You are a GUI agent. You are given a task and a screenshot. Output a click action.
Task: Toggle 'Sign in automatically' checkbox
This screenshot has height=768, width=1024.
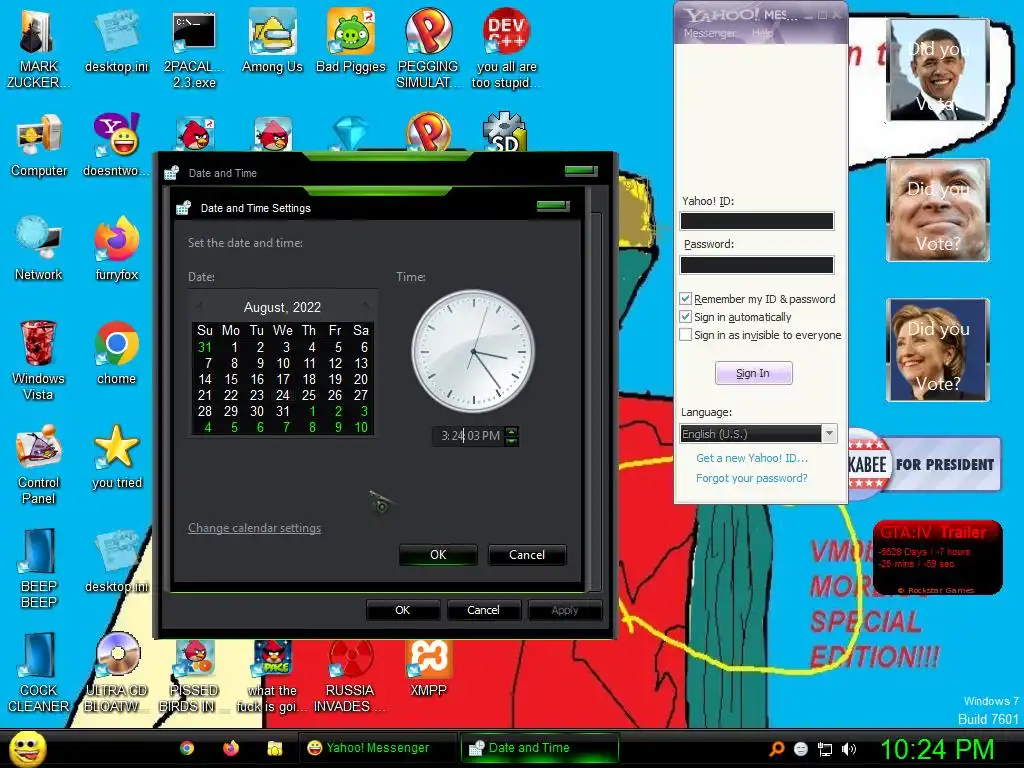[685, 317]
